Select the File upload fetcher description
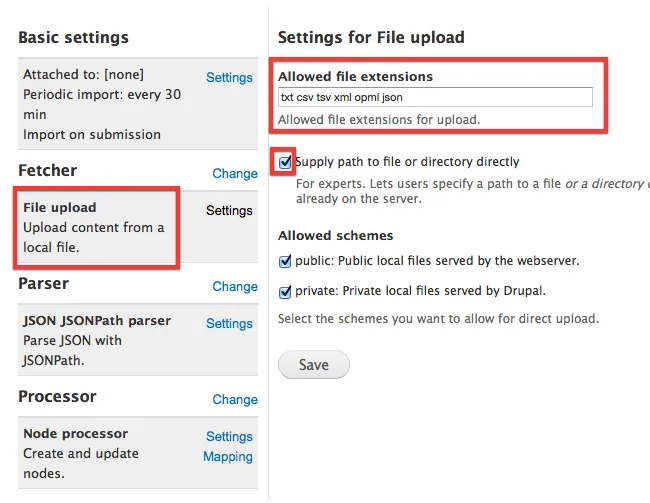This screenshot has height=503, width=650. [x=93, y=237]
